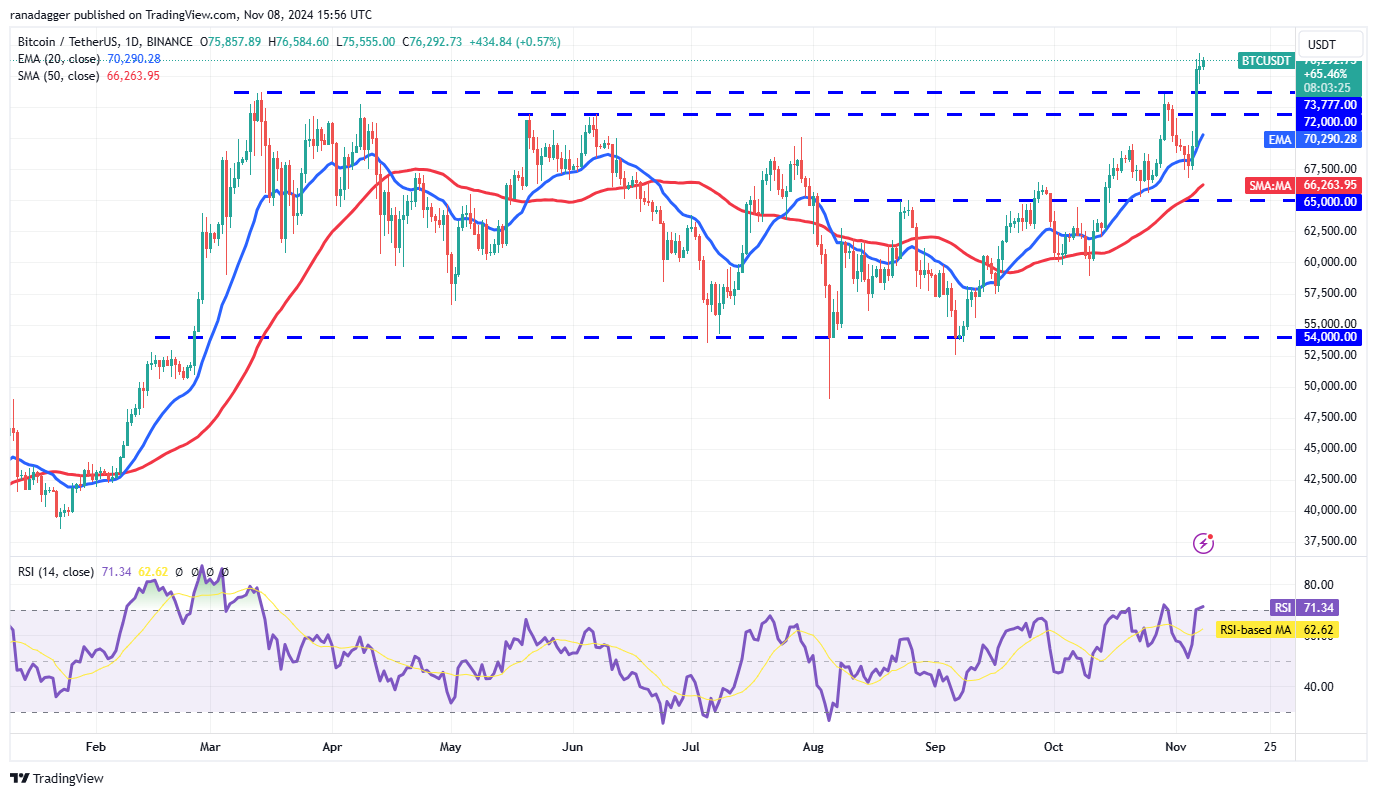
Task: Click the purple lightning event icon
Action: coord(1204,543)
